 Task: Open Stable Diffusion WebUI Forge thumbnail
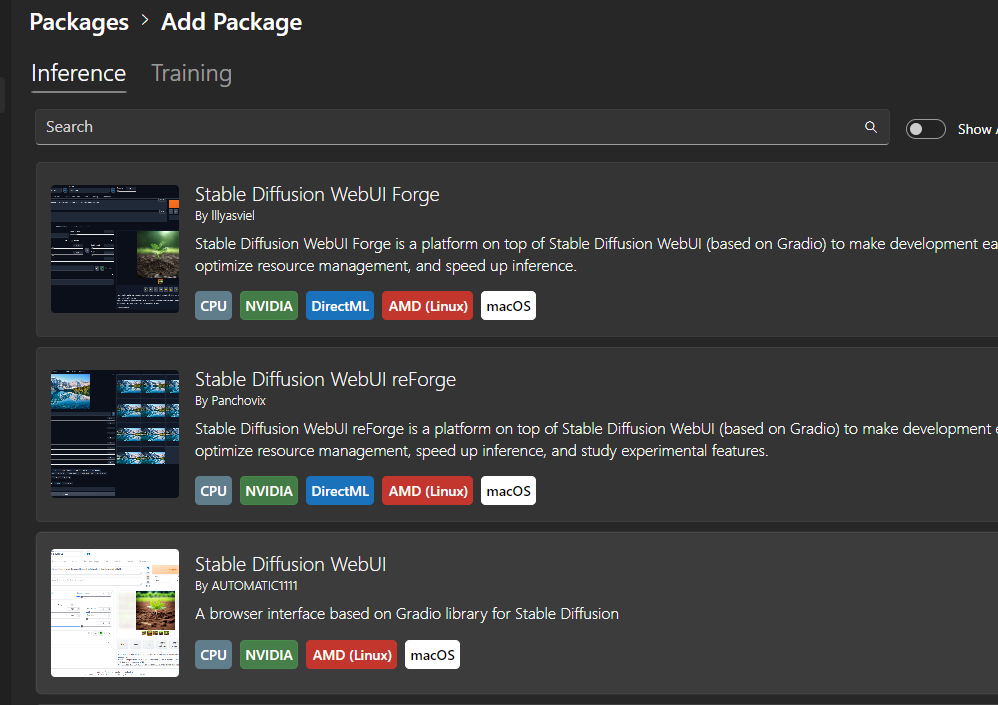coord(115,249)
